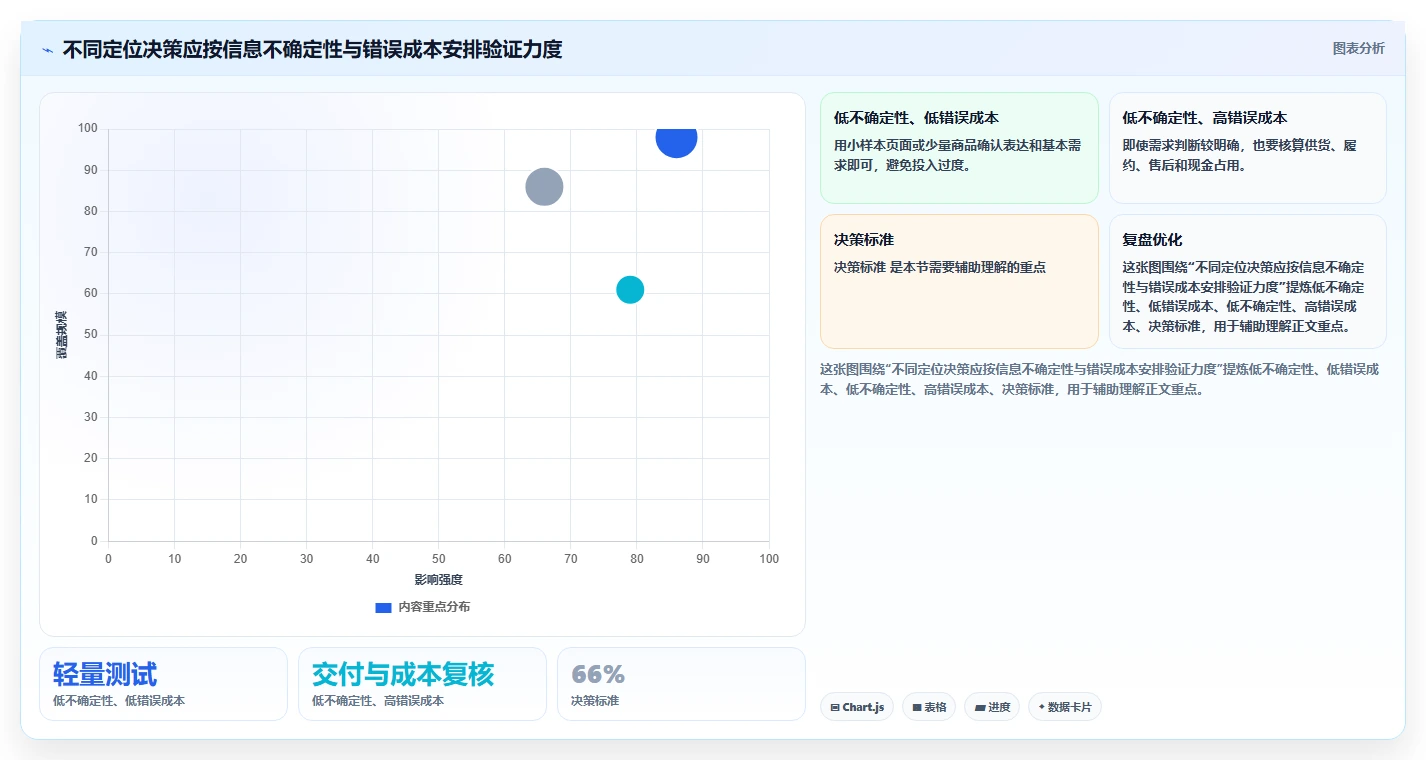
Task: Toggle the 内容重点分布 legend swatch
Action: (x=383, y=607)
